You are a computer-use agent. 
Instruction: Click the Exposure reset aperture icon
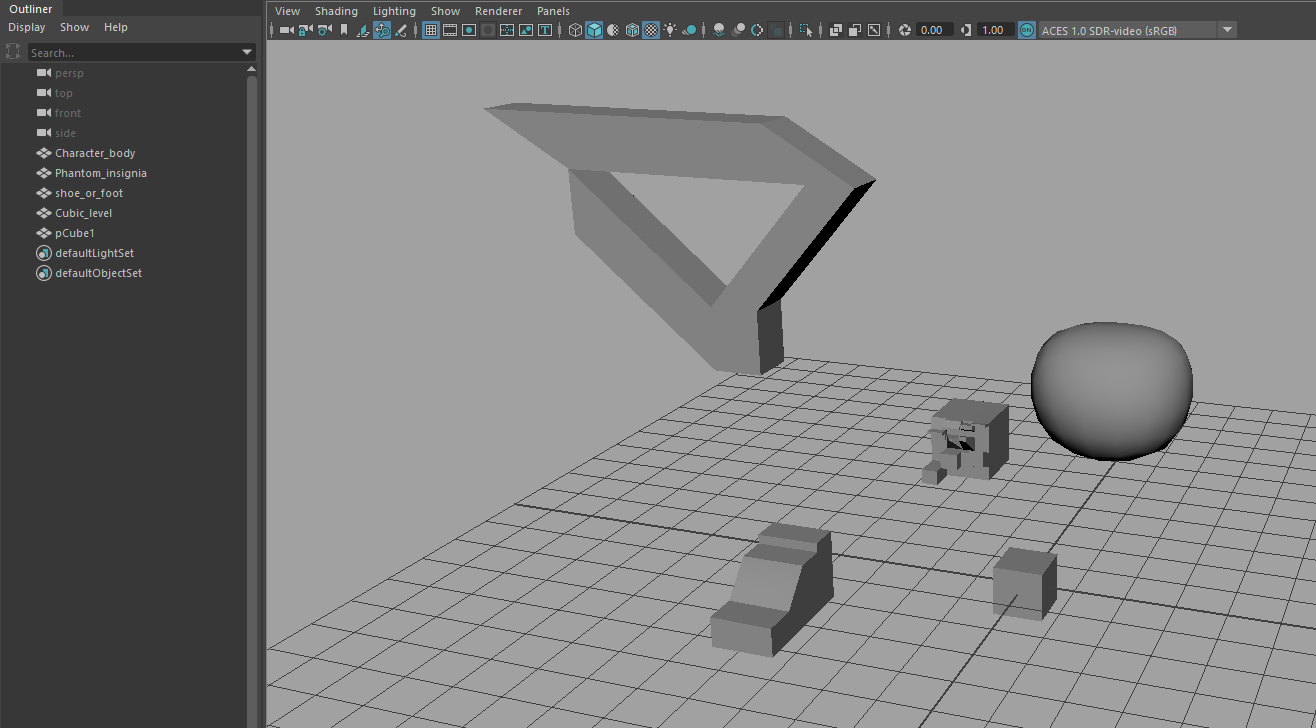904,30
